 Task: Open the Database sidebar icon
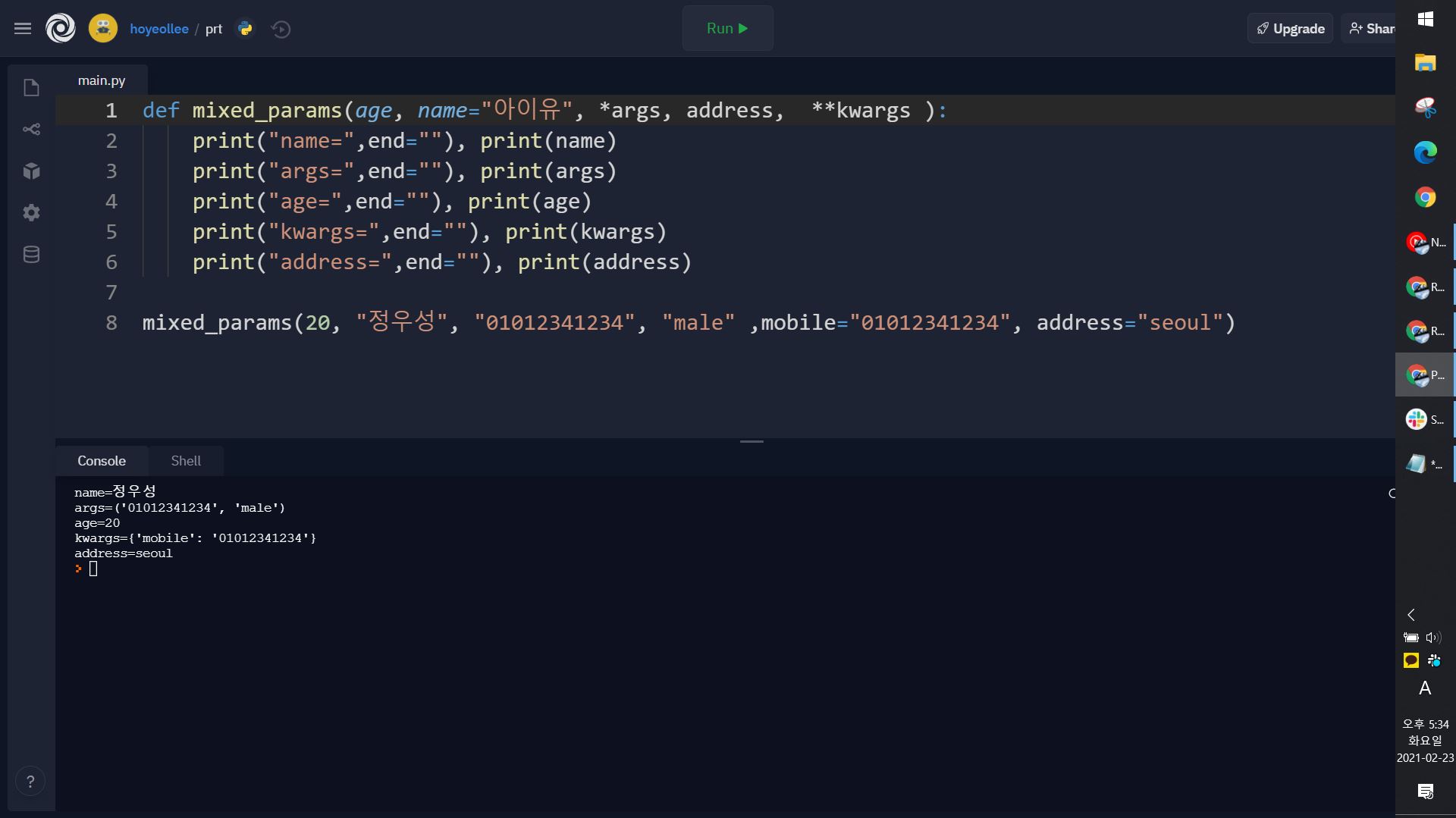tap(31, 255)
